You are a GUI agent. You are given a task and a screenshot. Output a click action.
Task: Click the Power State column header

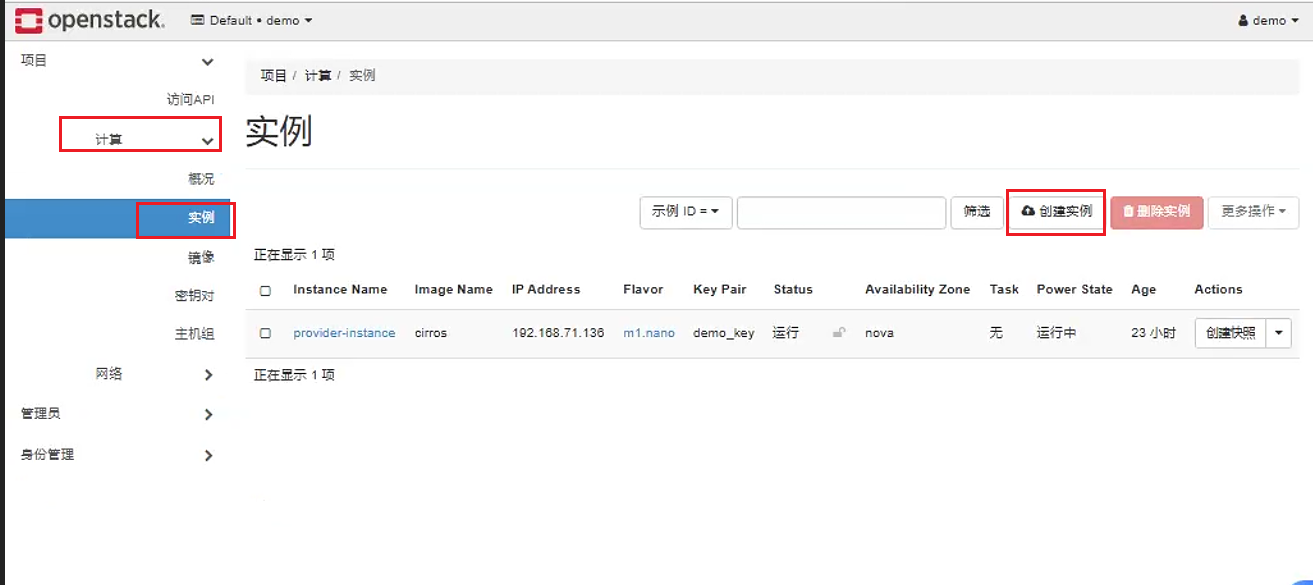pyautogui.click(x=1074, y=290)
